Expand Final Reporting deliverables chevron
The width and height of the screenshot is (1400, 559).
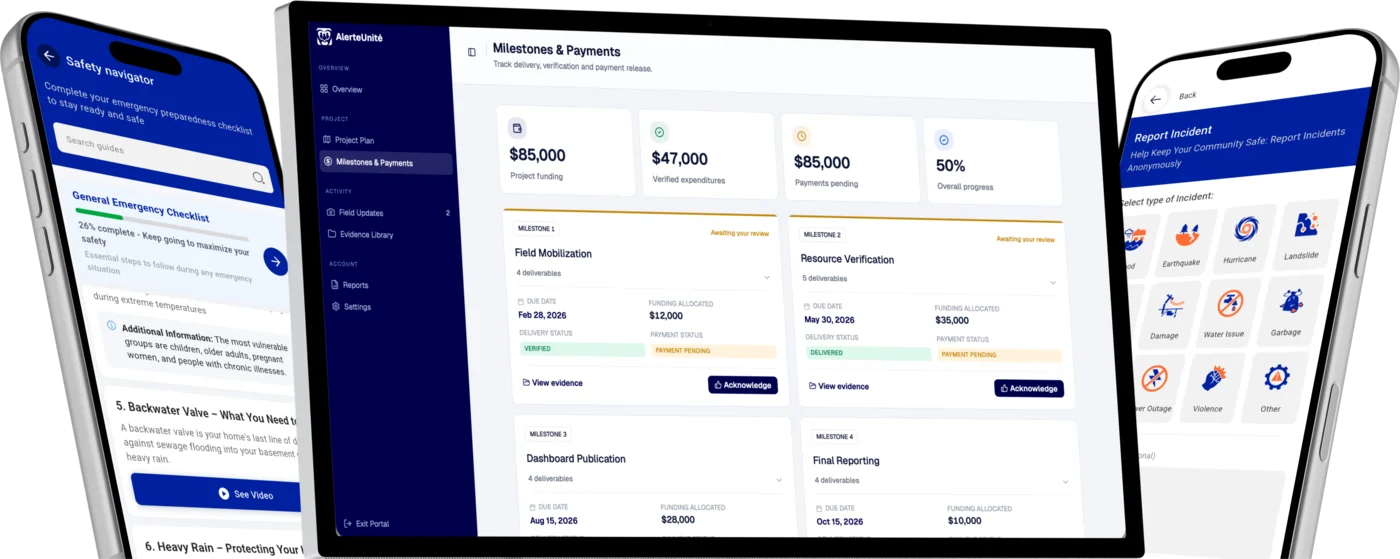(x=1065, y=482)
